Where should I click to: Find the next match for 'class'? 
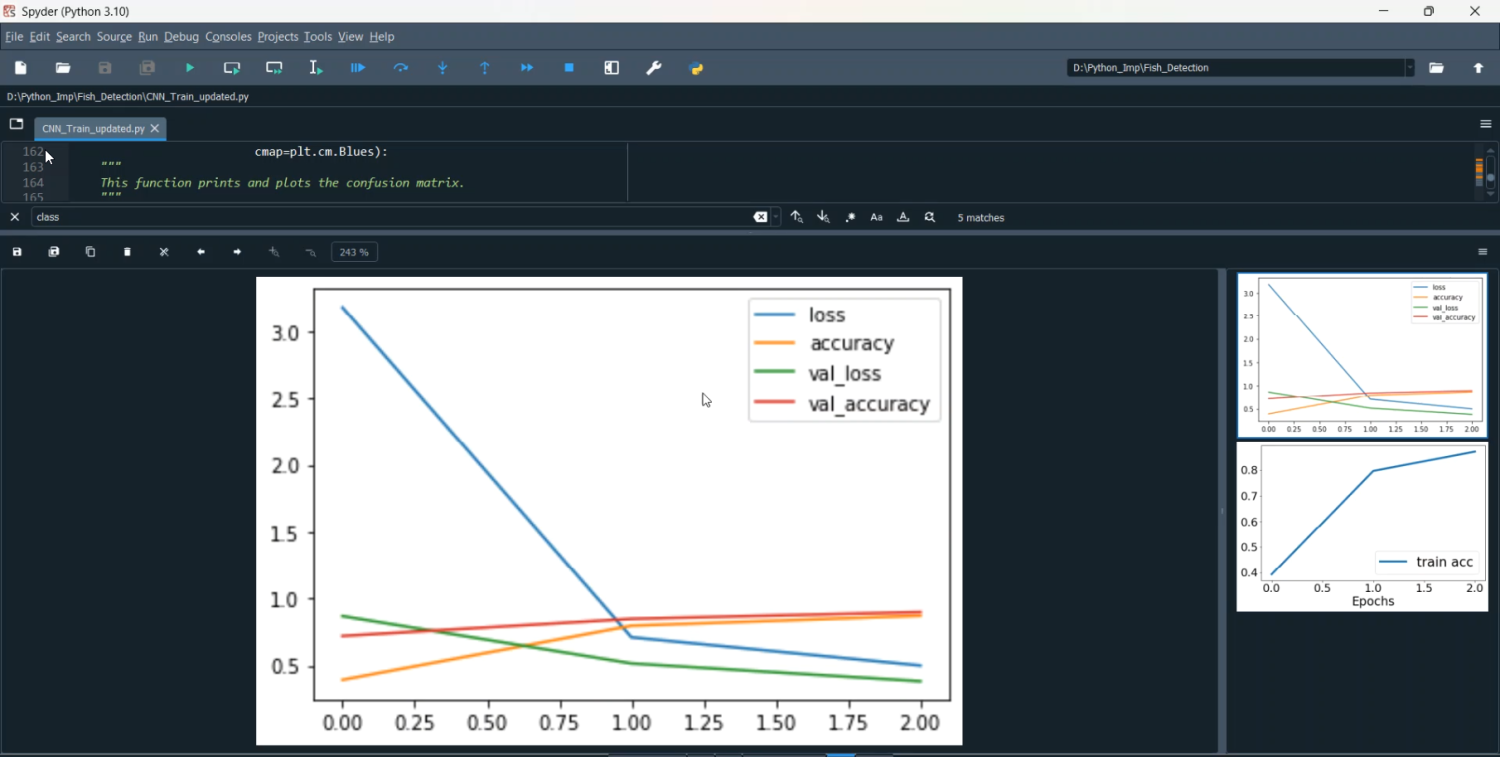(x=823, y=217)
